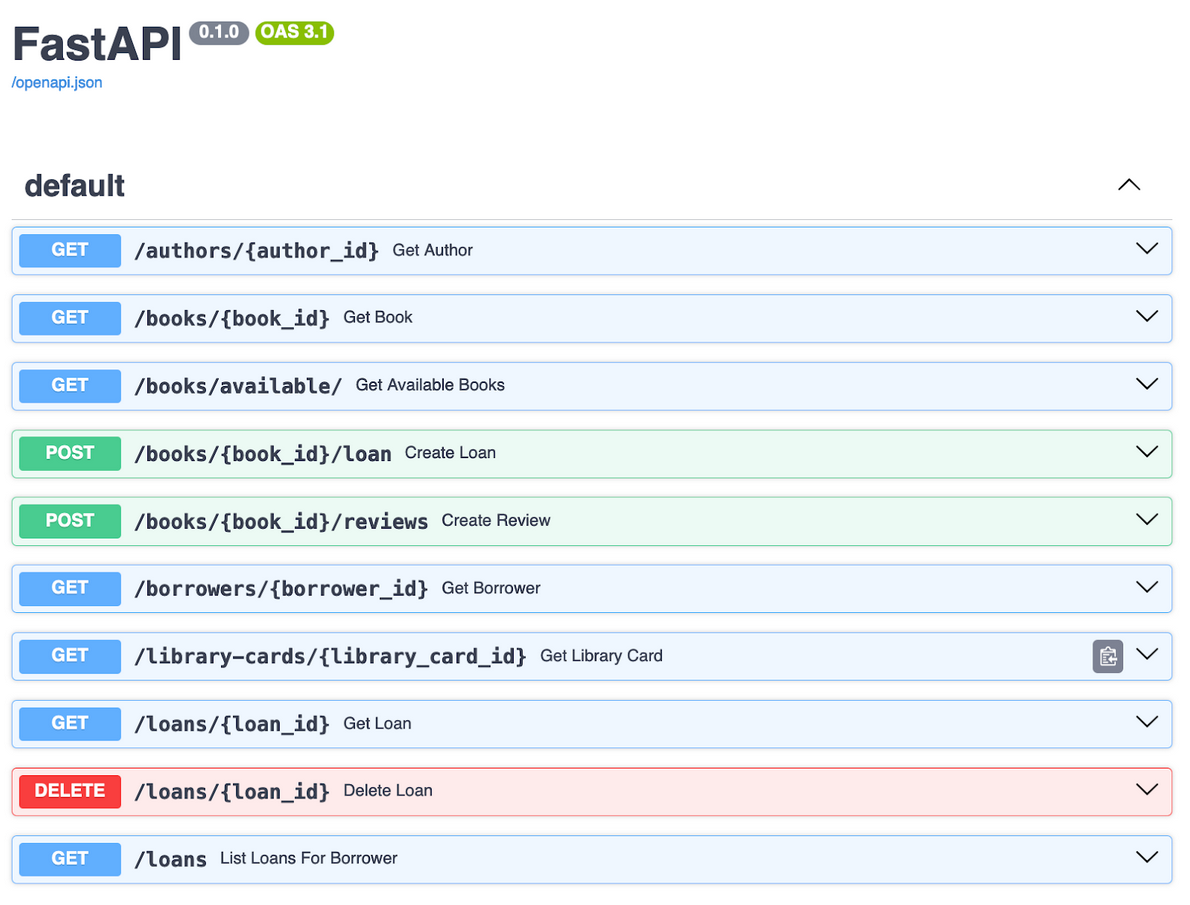Click the FastAPI title
This screenshot has width=1190, height=905.
97,44
